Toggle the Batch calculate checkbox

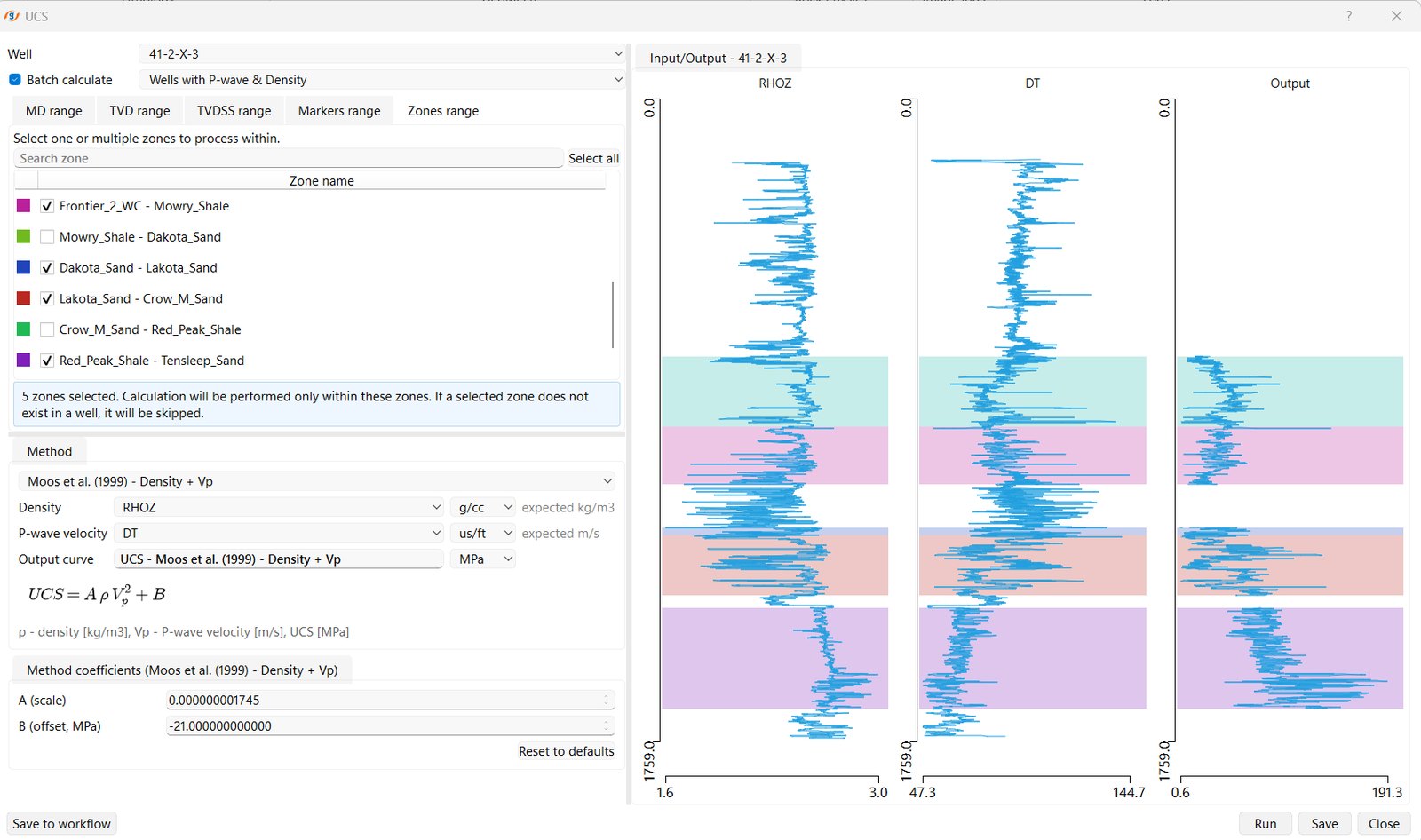15,80
